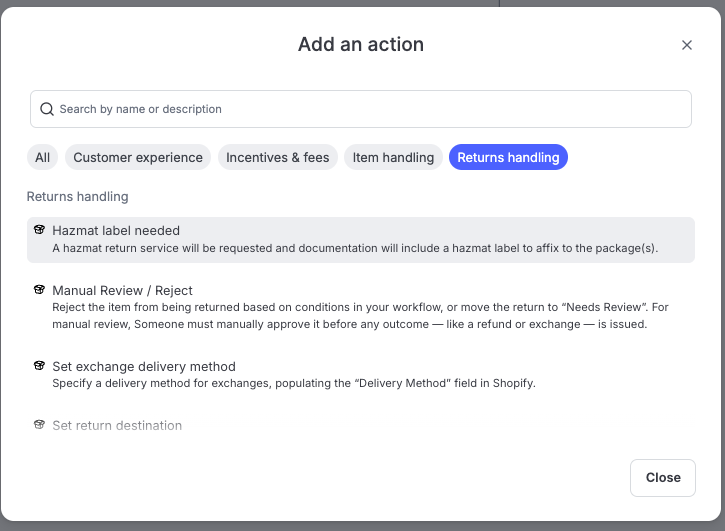Click the icon next to Set exchange delivery method
The width and height of the screenshot is (725, 531).
coord(39,366)
